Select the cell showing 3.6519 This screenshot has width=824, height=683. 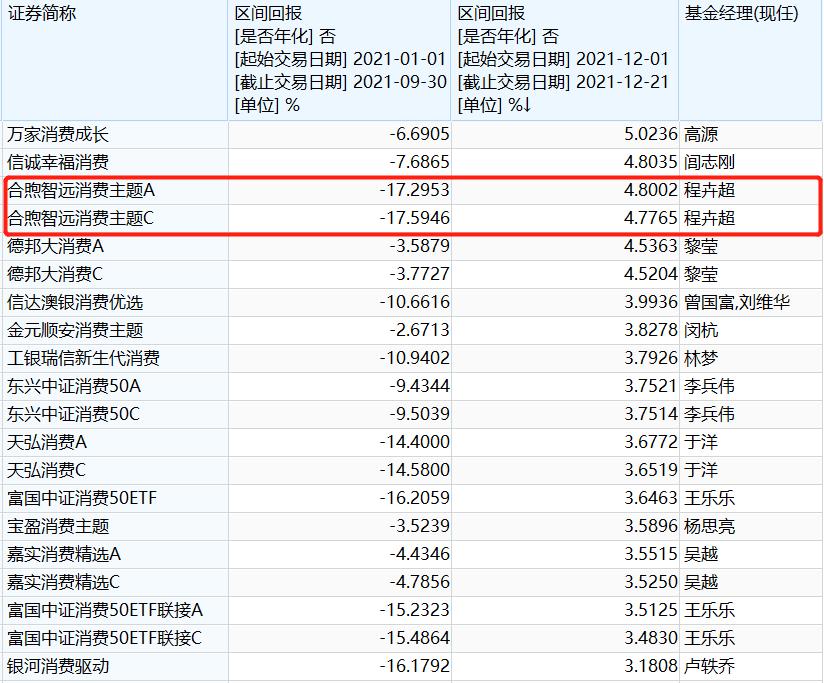point(651,470)
